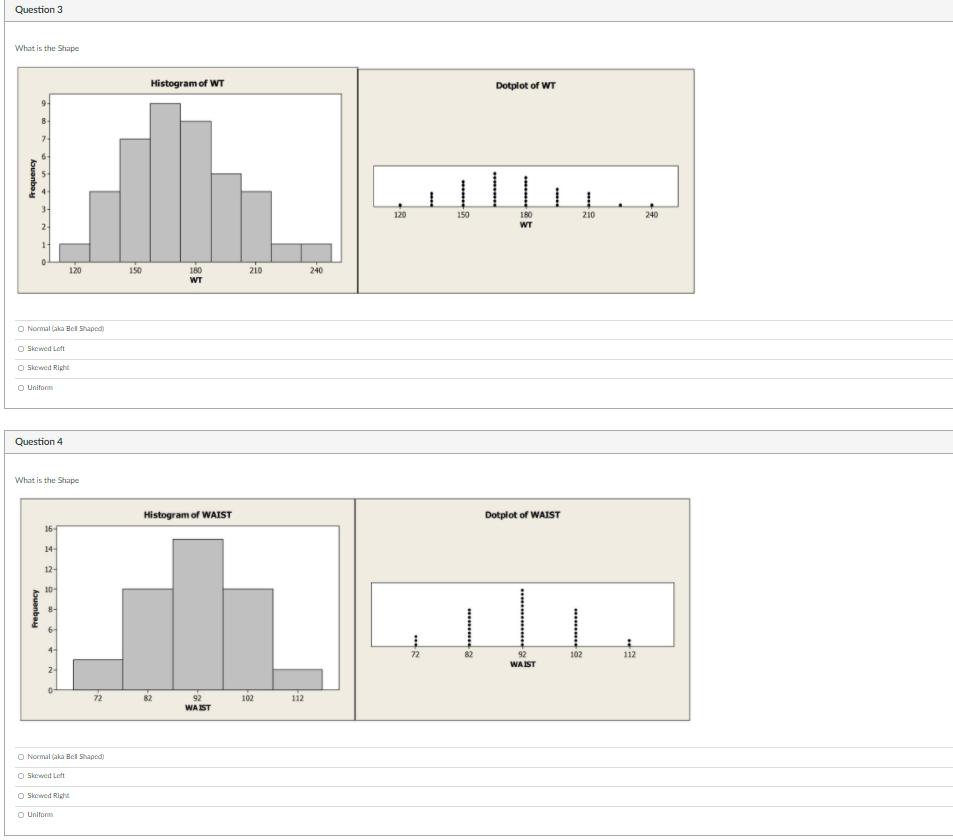
Task: Click the Dotplot of WT image
Action: click(525, 180)
